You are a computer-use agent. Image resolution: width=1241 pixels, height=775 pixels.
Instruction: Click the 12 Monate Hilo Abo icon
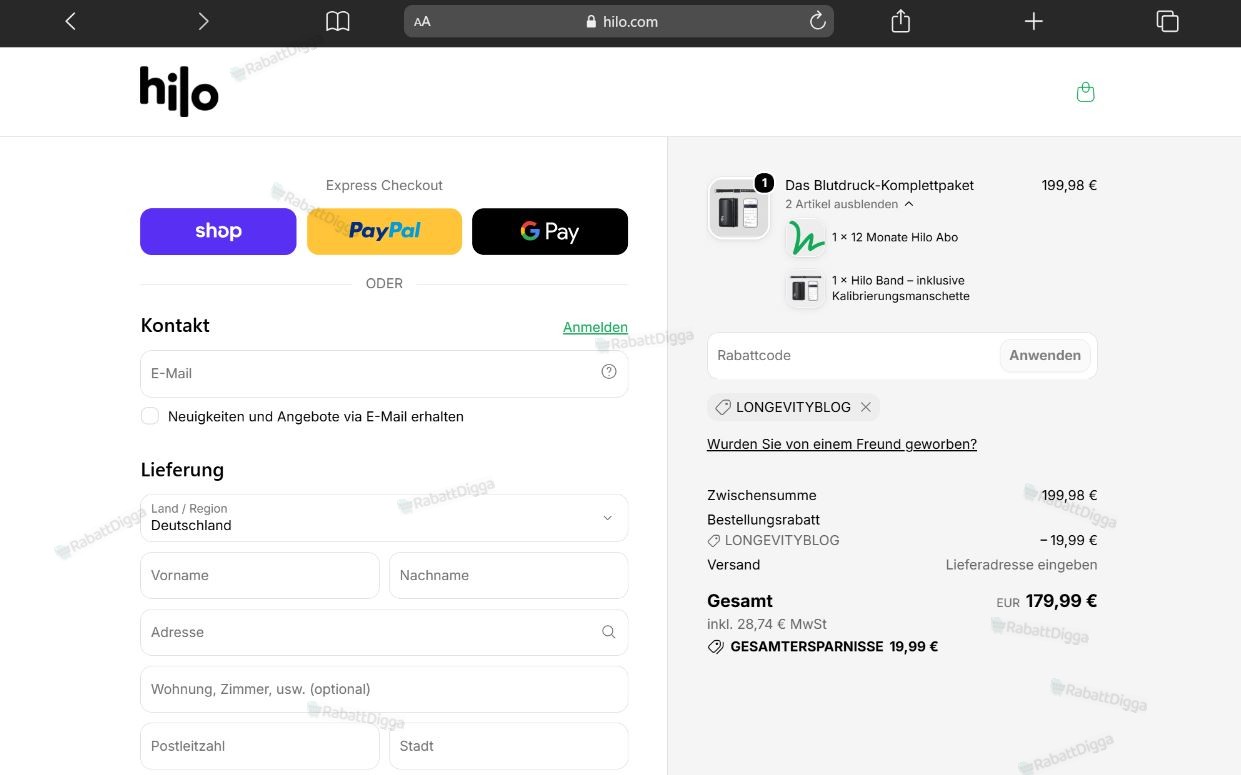[805, 238]
